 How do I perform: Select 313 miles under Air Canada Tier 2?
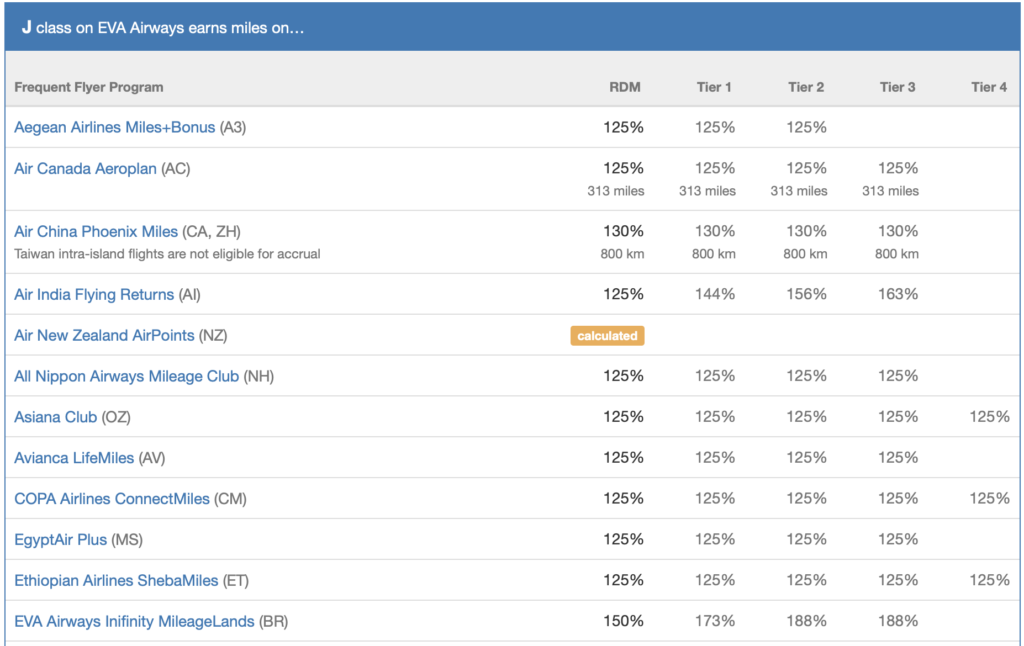[799, 191]
